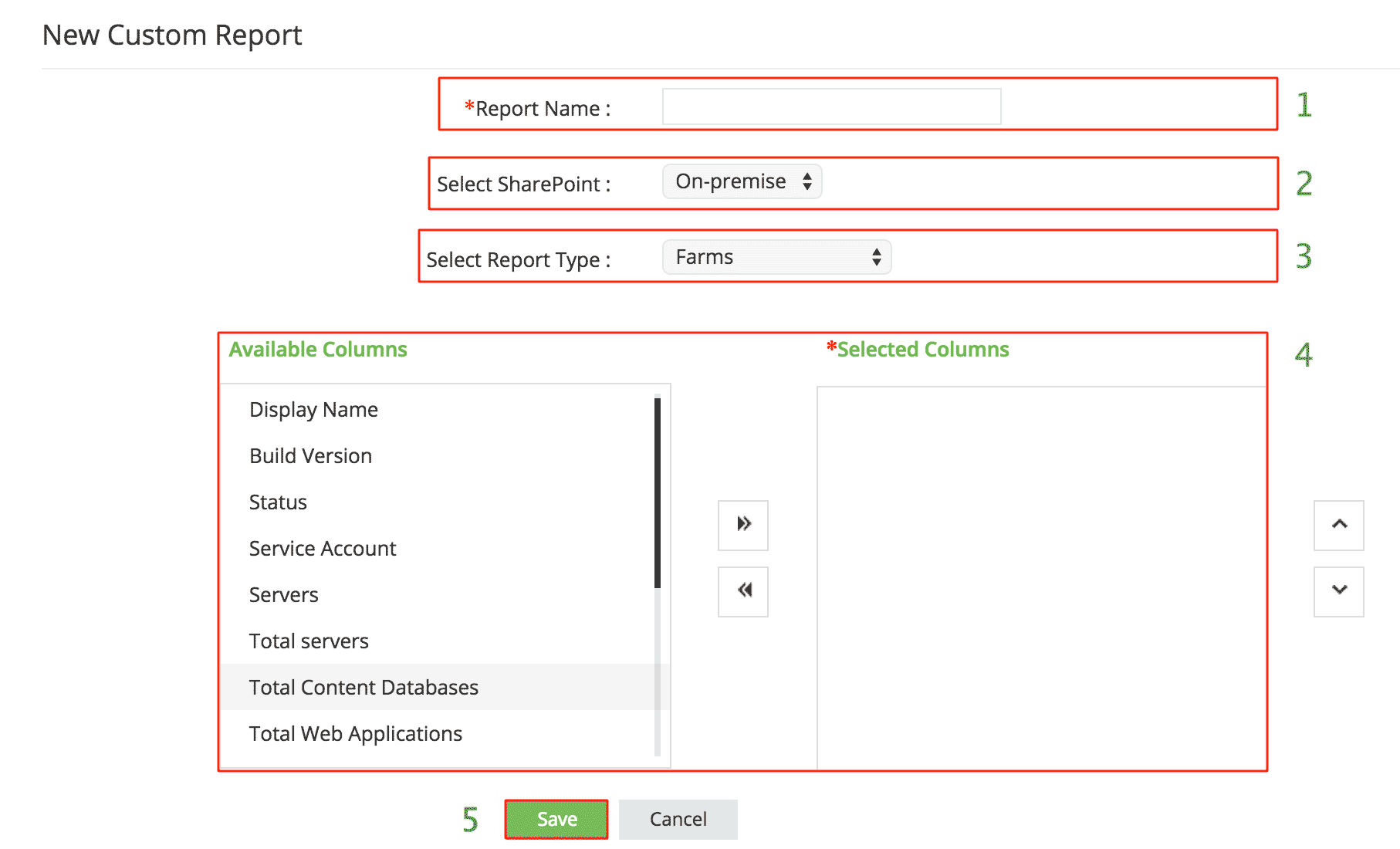Viewport: 1400px width, 849px height.
Task: Select Servers in the column list
Action: [x=283, y=595]
